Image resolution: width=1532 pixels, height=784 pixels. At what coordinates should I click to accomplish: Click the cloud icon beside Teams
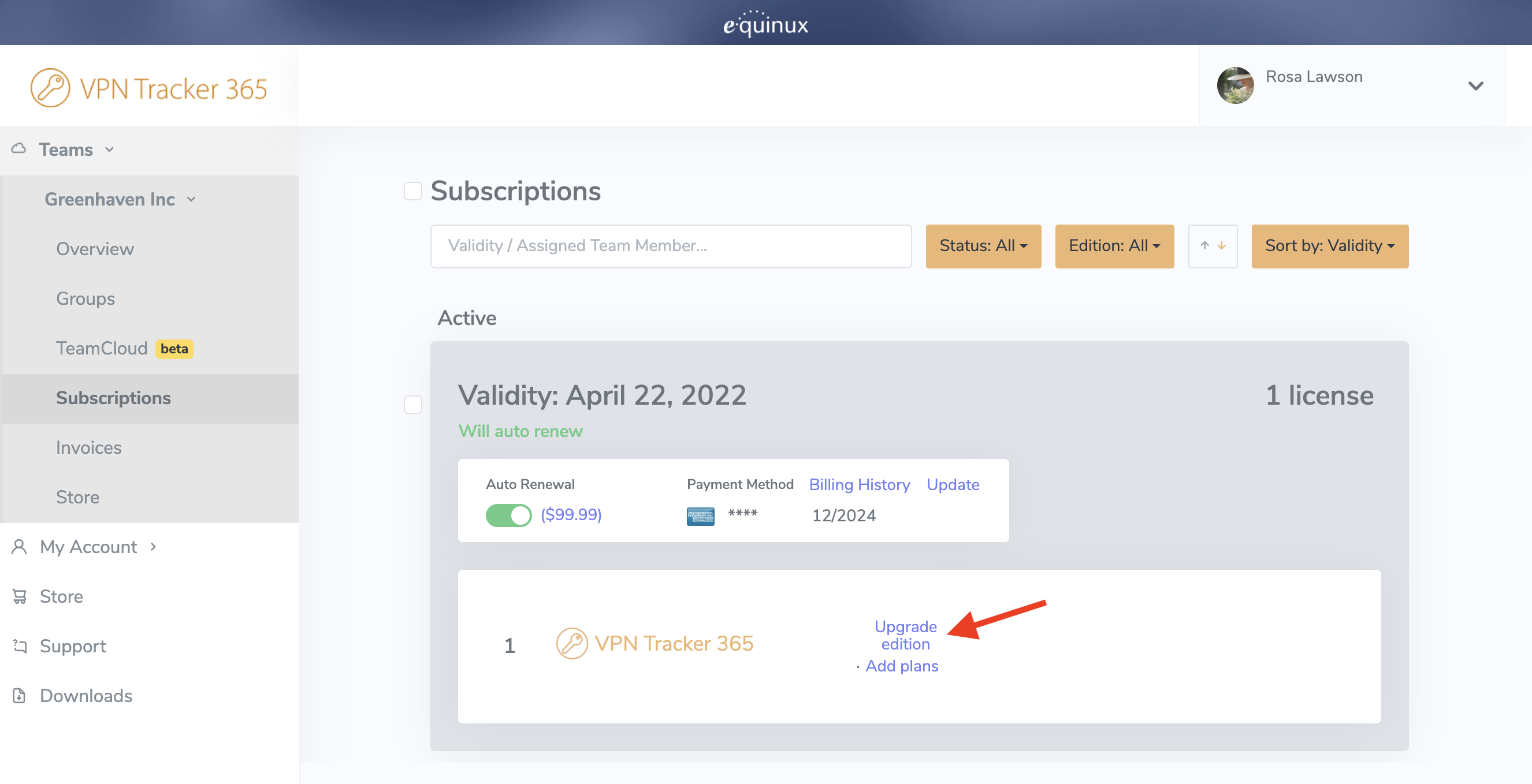coord(18,148)
